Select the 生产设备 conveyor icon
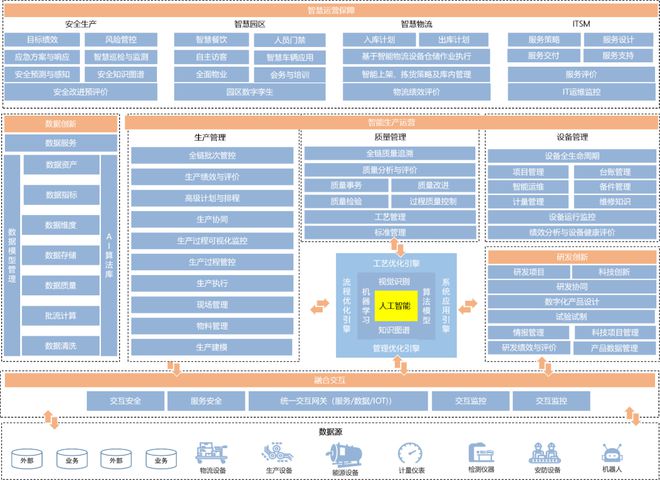660x480 pixels. click(x=278, y=453)
